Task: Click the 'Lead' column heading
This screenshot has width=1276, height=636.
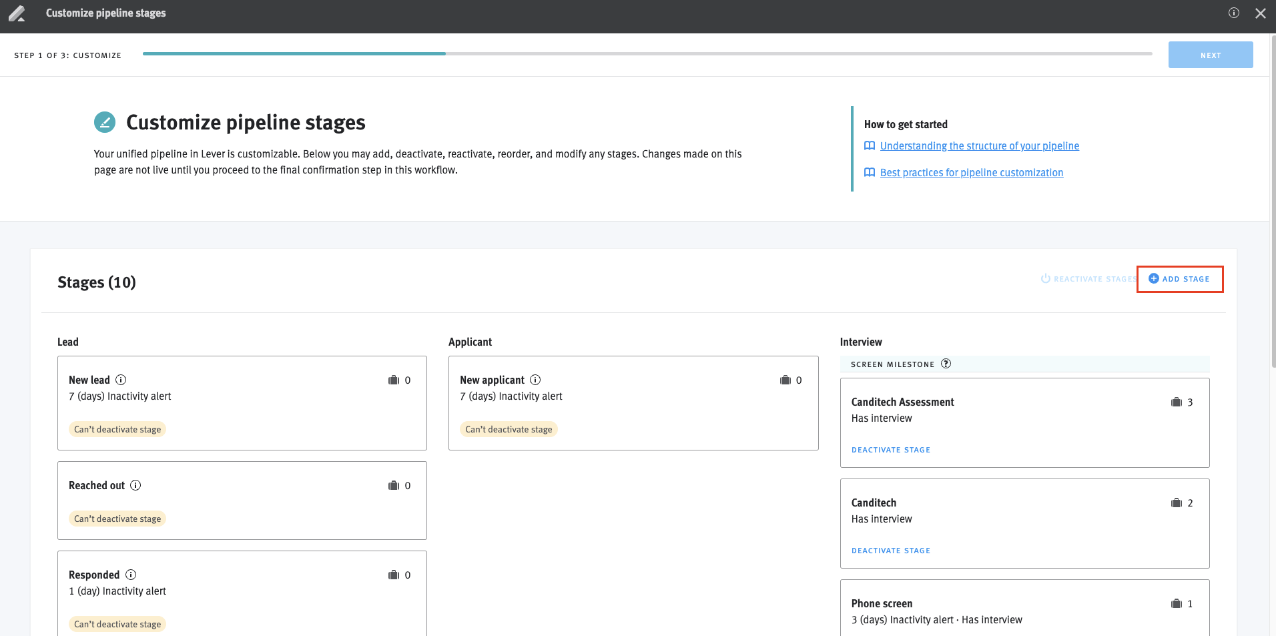Action: [68, 342]
